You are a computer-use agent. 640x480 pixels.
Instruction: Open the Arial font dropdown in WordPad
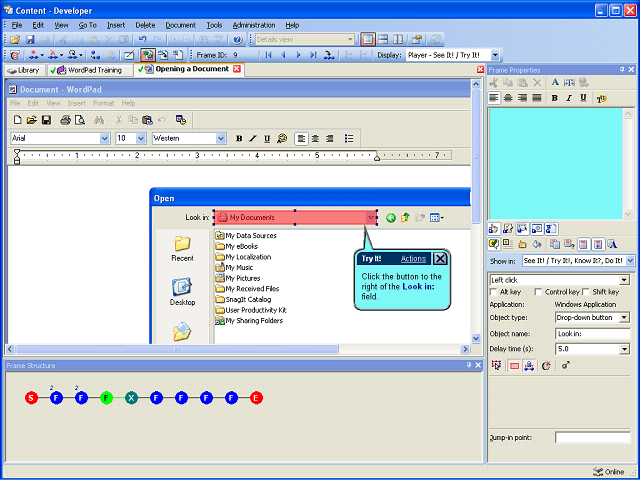[x=104, y=138]
